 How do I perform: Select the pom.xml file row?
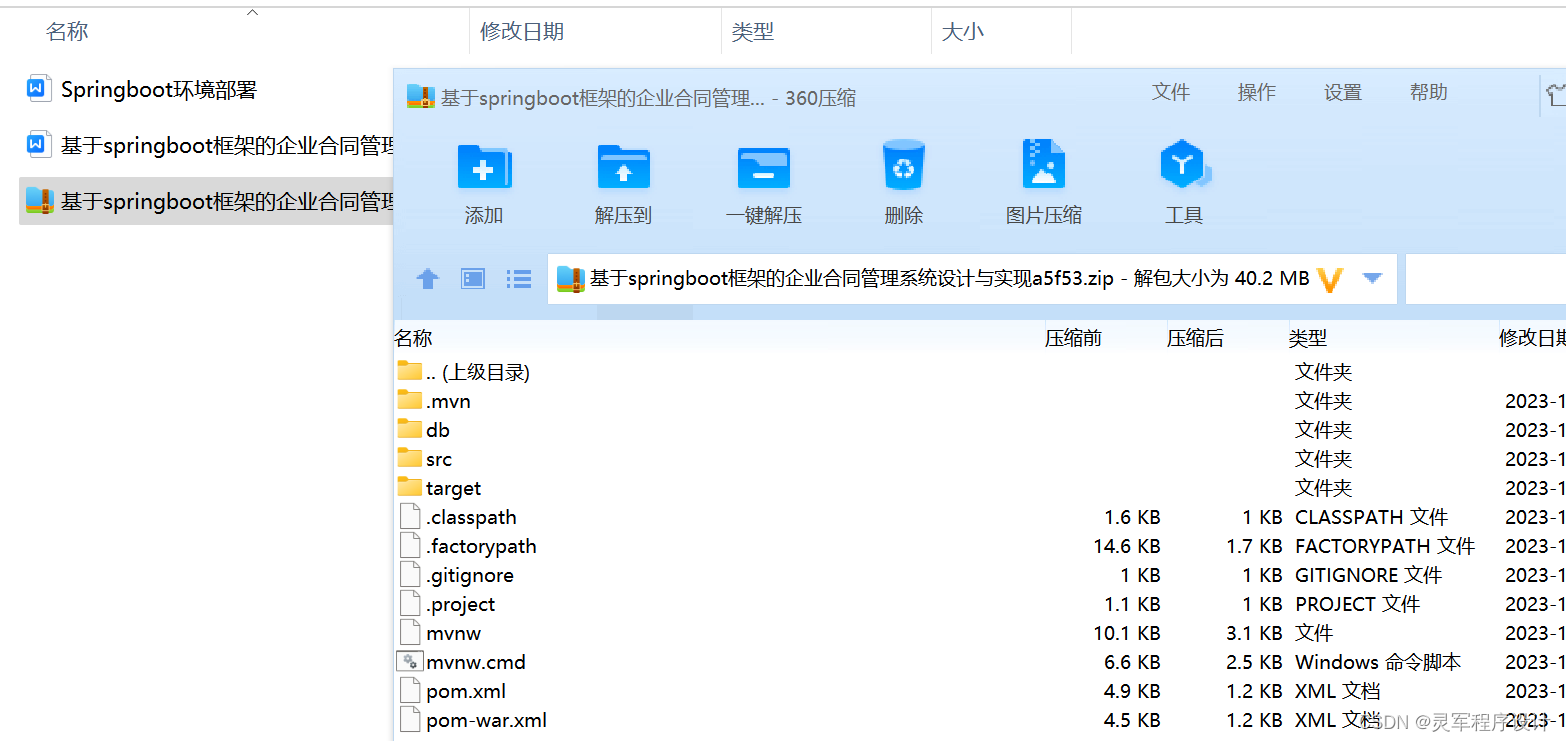466,690
